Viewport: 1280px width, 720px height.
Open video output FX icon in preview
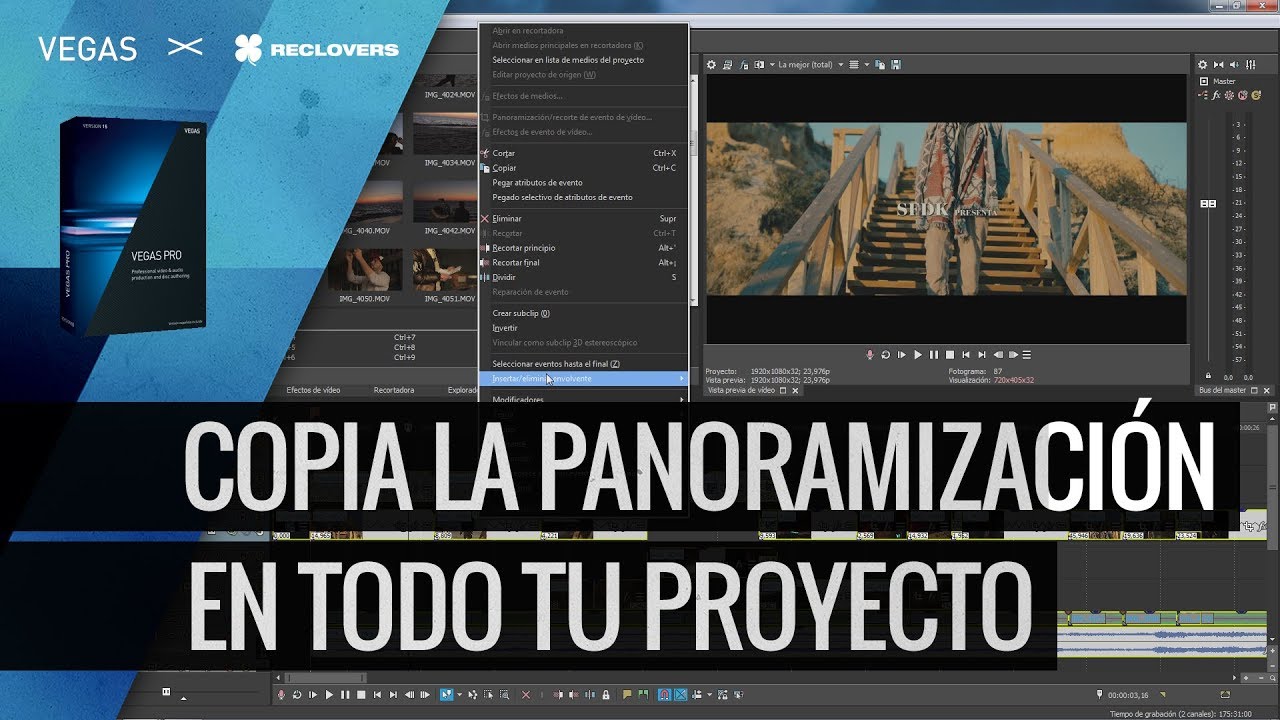[x=743, y=65]
